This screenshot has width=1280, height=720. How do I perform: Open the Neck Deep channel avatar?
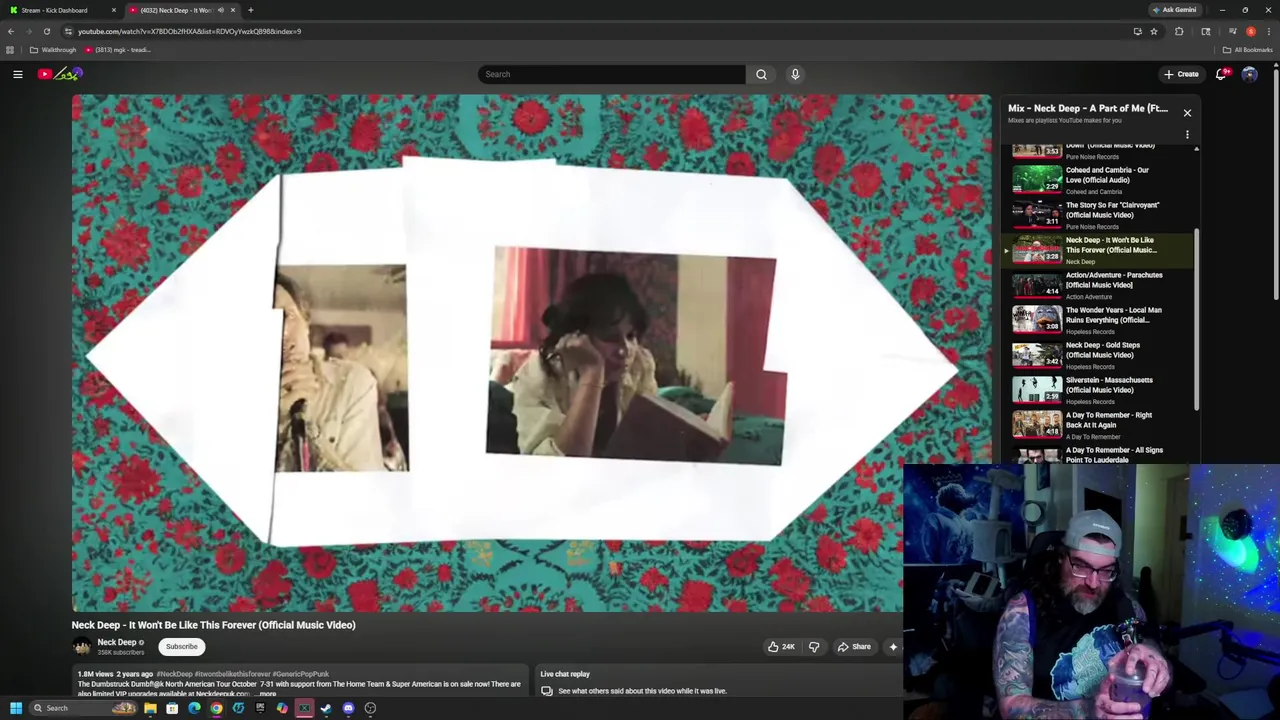click(81, 647)
